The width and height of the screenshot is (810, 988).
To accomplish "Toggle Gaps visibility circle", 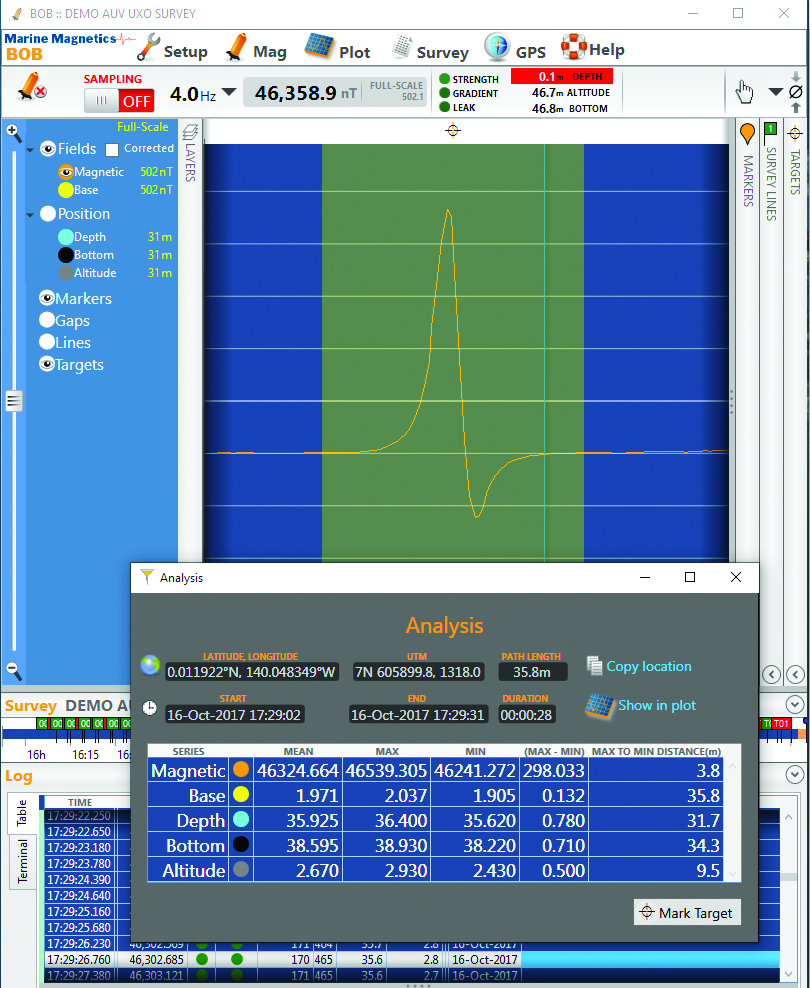I will pos(47,320).
